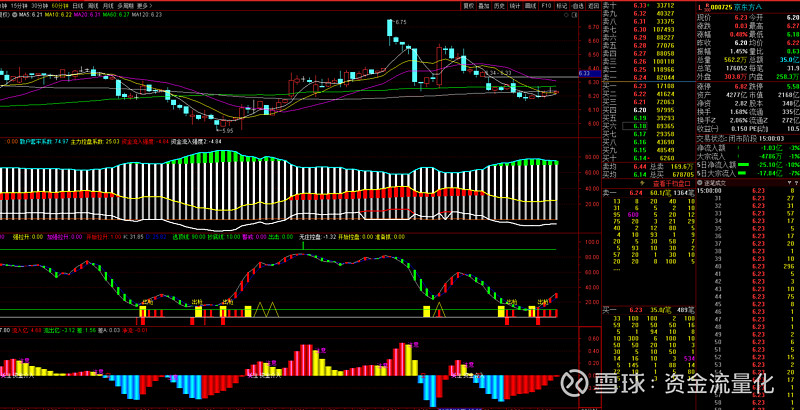Screen dimensions: 800x410
Task: Click the small circle icon in MA indicator row
Action: (566, 15)
